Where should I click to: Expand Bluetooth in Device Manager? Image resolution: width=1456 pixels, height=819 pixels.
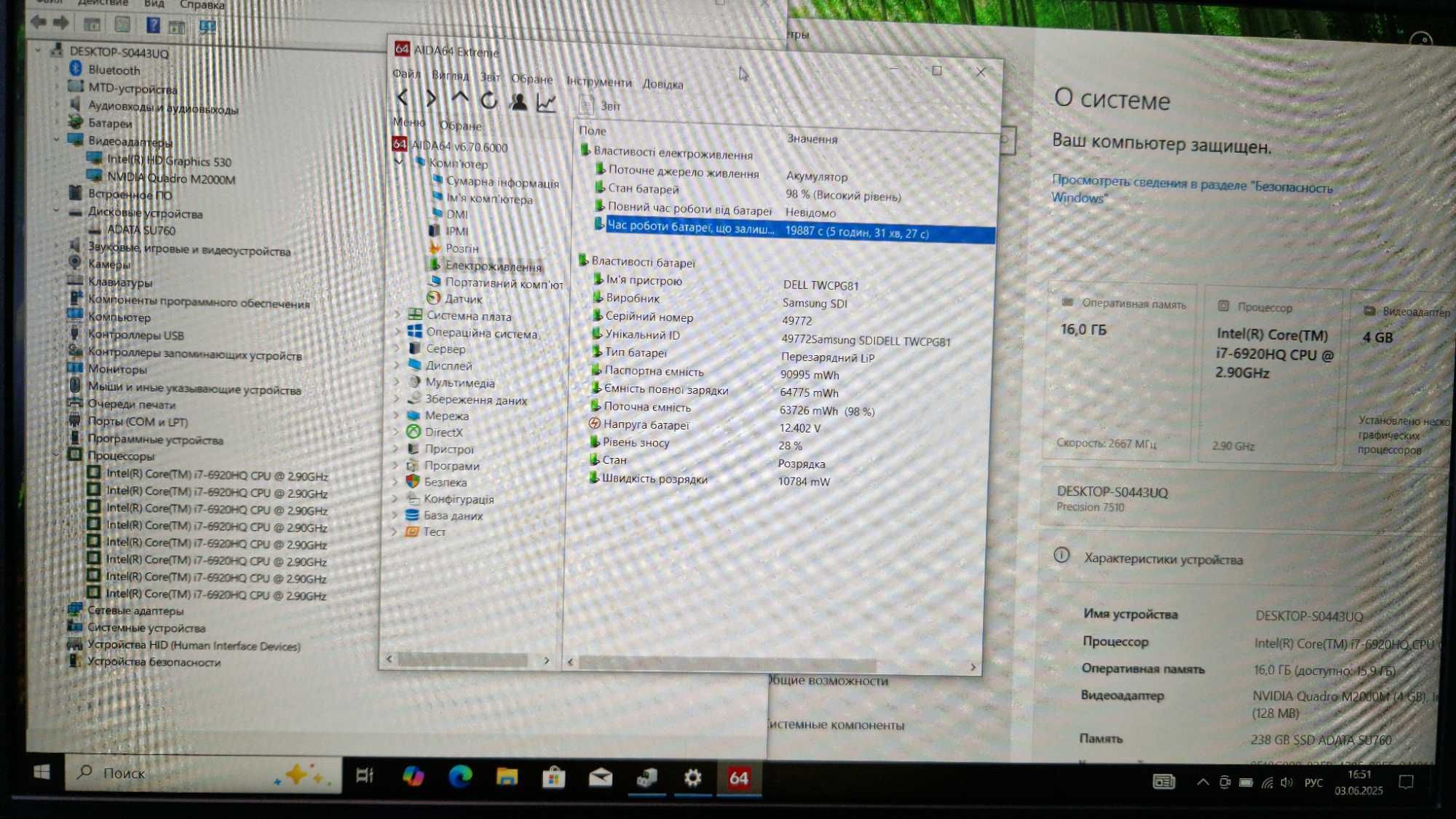(58, 68)
